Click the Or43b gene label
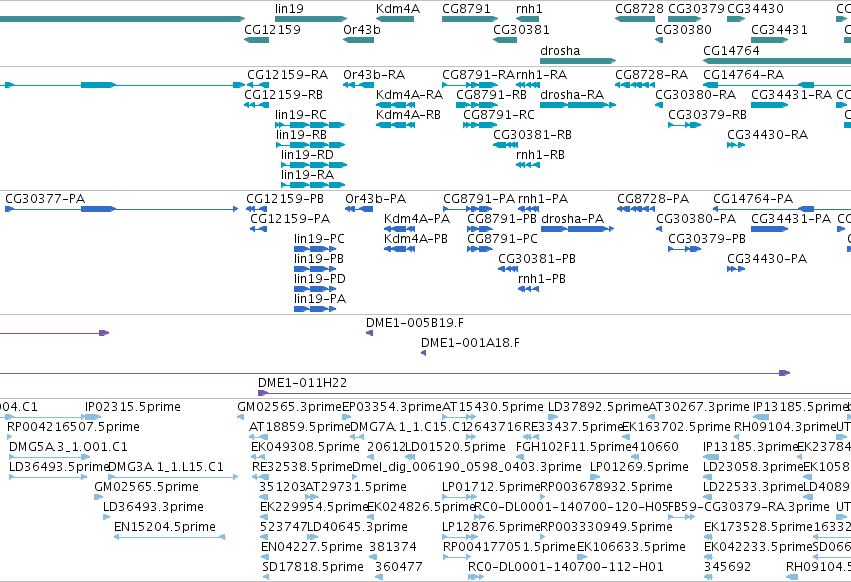 click(362, 29)
